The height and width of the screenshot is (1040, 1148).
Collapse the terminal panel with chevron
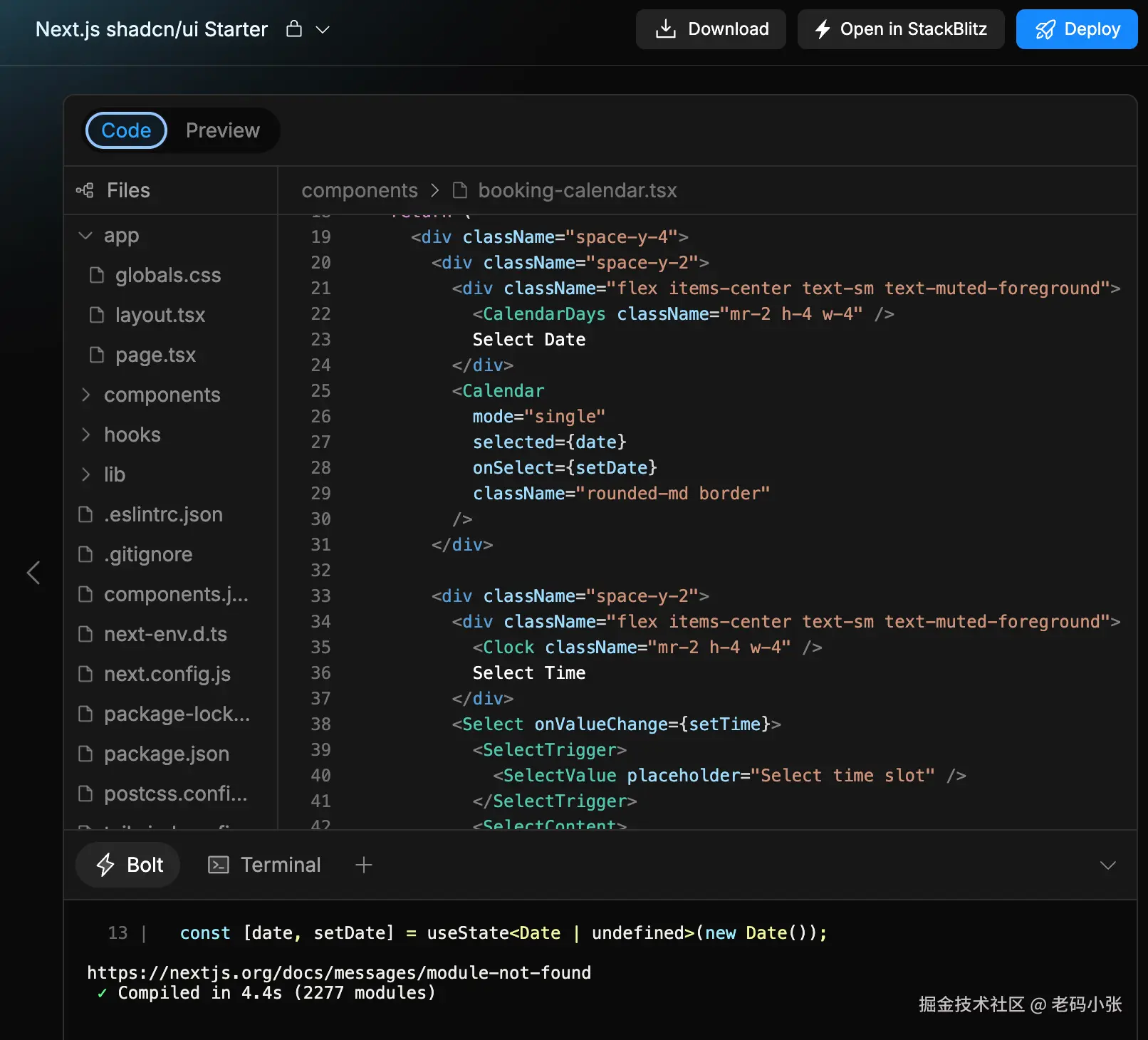(x=1107, y=865)
